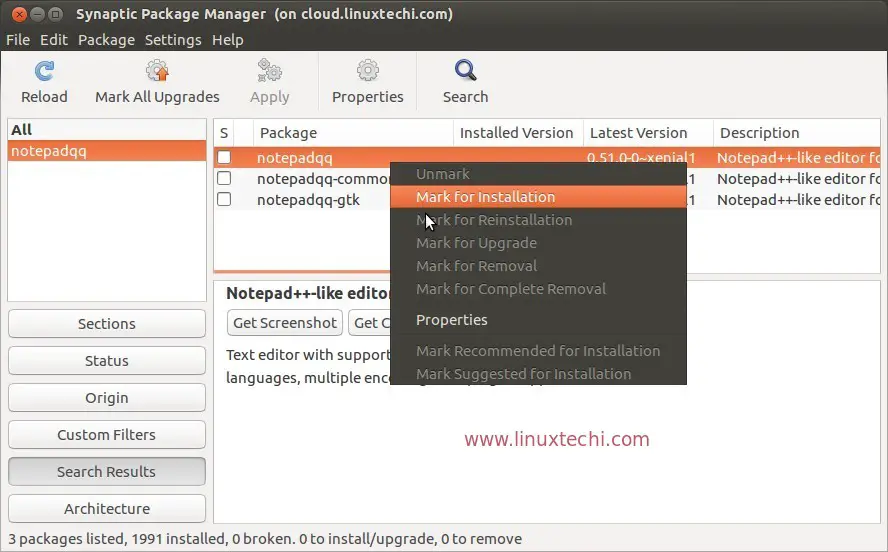
Task: Open Properties from the toolbar
Action: (368, 83)
